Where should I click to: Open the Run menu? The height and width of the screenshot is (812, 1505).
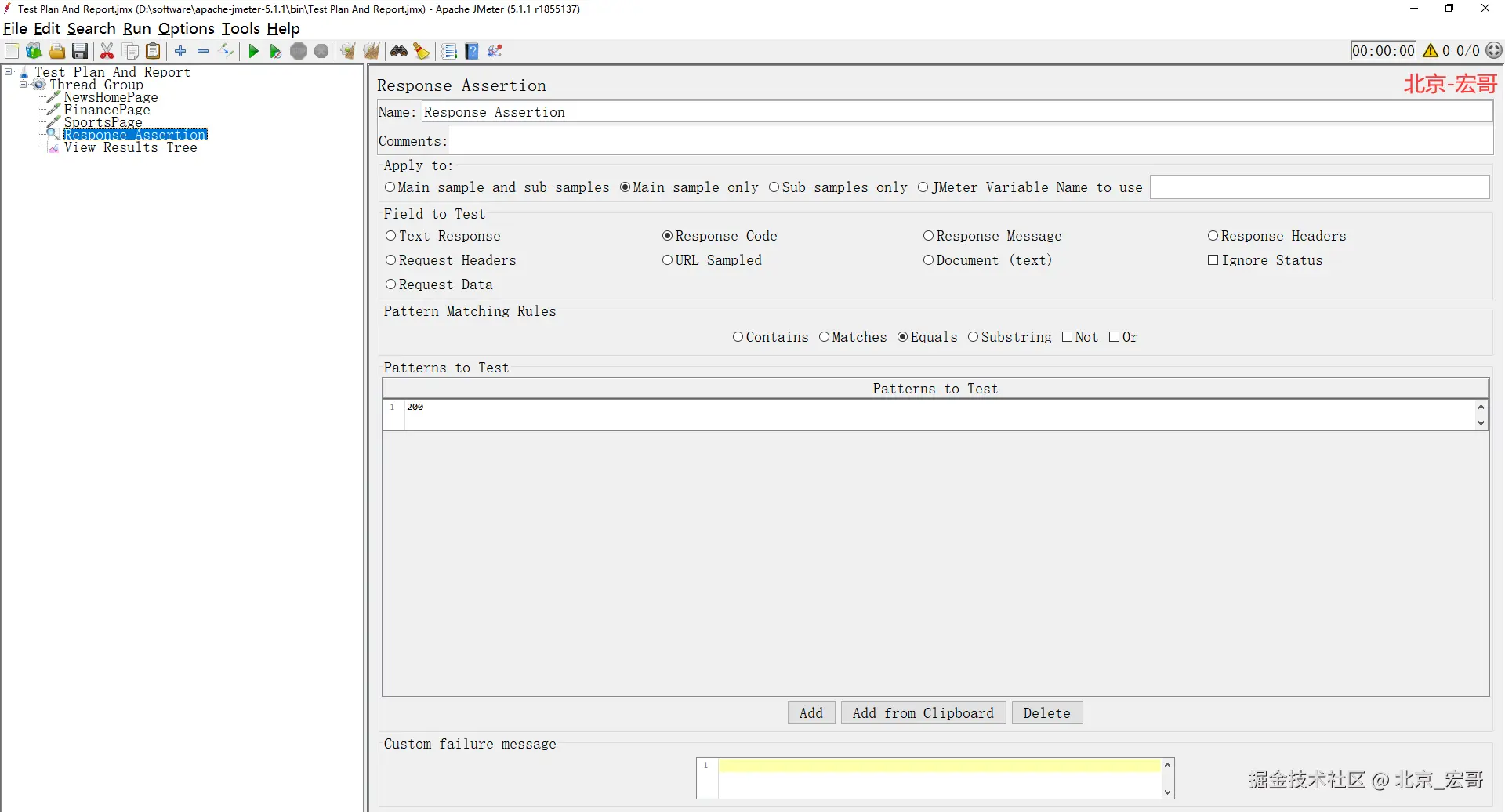(137, 28)
